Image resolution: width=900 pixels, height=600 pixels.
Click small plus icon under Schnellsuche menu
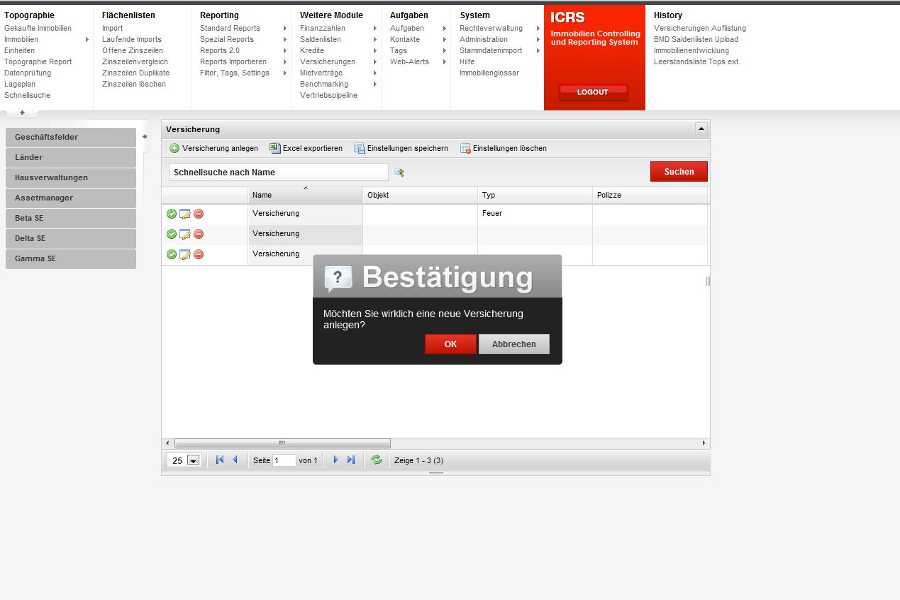[22, 113]
